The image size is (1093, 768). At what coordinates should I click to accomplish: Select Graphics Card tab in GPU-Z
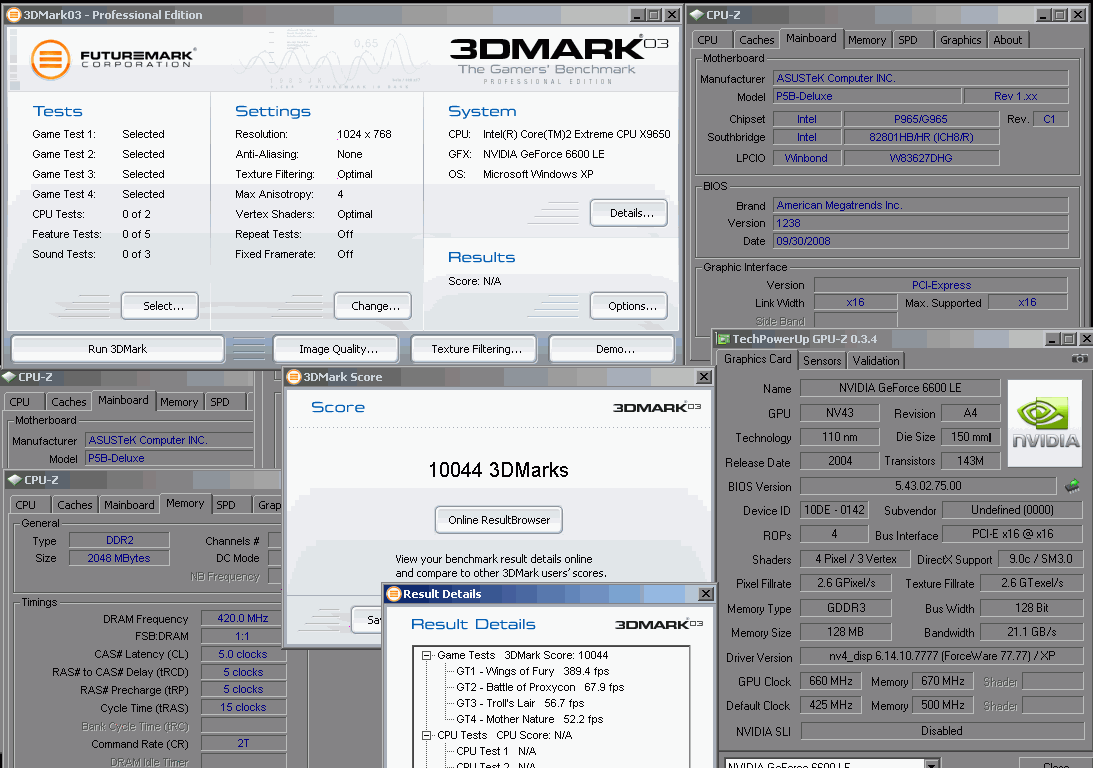tap(758, 359)
